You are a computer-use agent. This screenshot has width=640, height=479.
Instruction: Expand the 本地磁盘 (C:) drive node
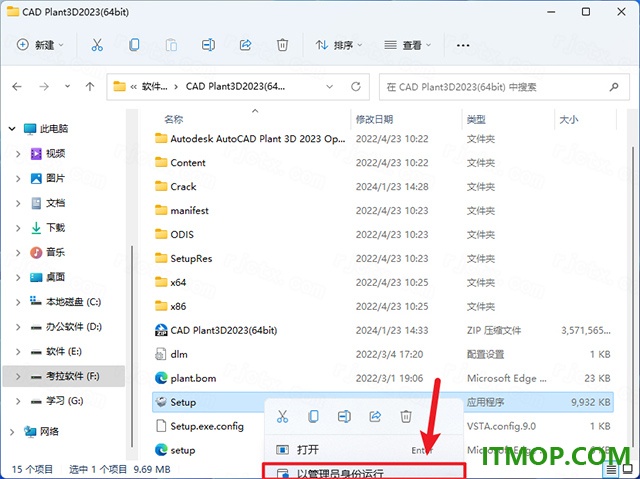tap(18, 302)
